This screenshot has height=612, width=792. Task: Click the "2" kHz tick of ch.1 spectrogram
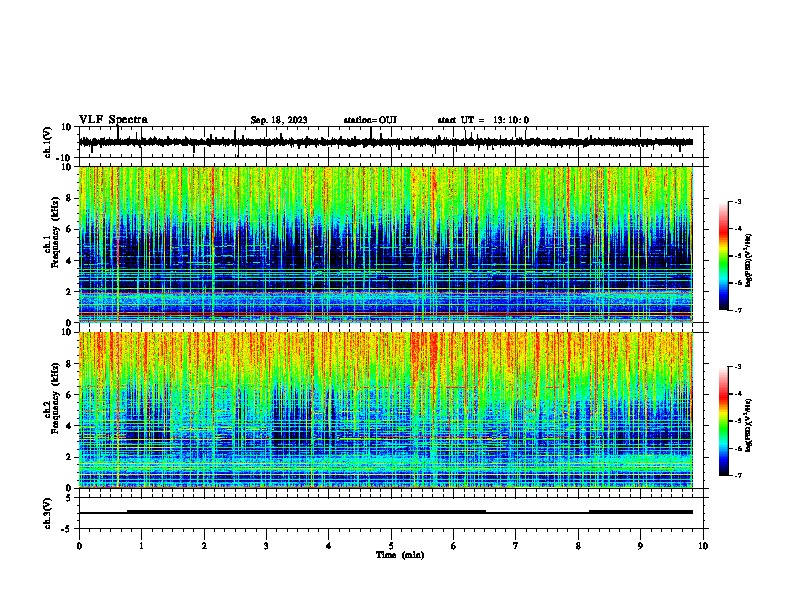[x=69, y=292]
